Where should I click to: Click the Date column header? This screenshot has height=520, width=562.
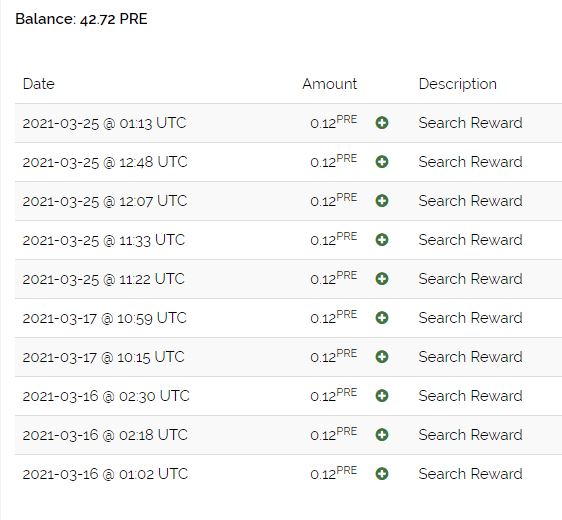[39, 84]
